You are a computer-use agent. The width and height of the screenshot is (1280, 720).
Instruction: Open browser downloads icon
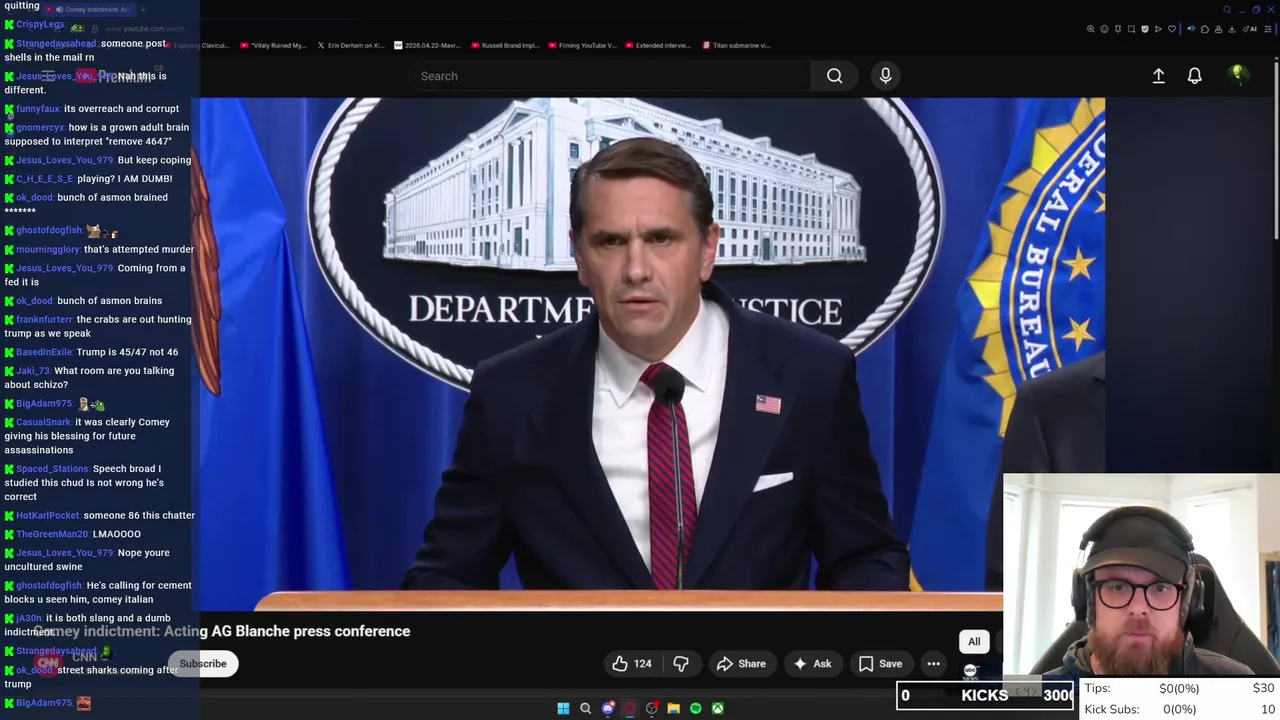[x=1231, y=29]
